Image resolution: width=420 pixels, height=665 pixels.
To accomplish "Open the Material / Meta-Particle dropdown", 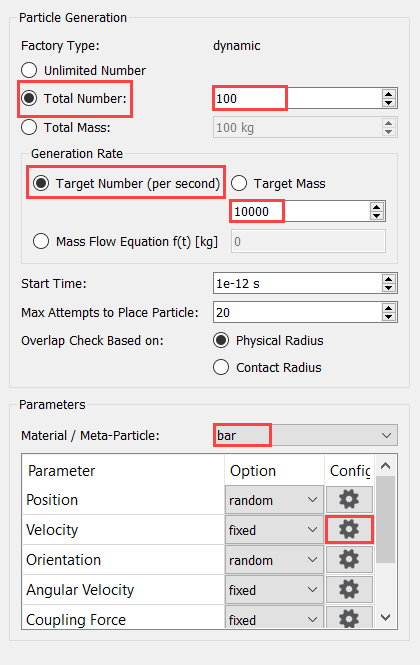I will coord(305,435).
